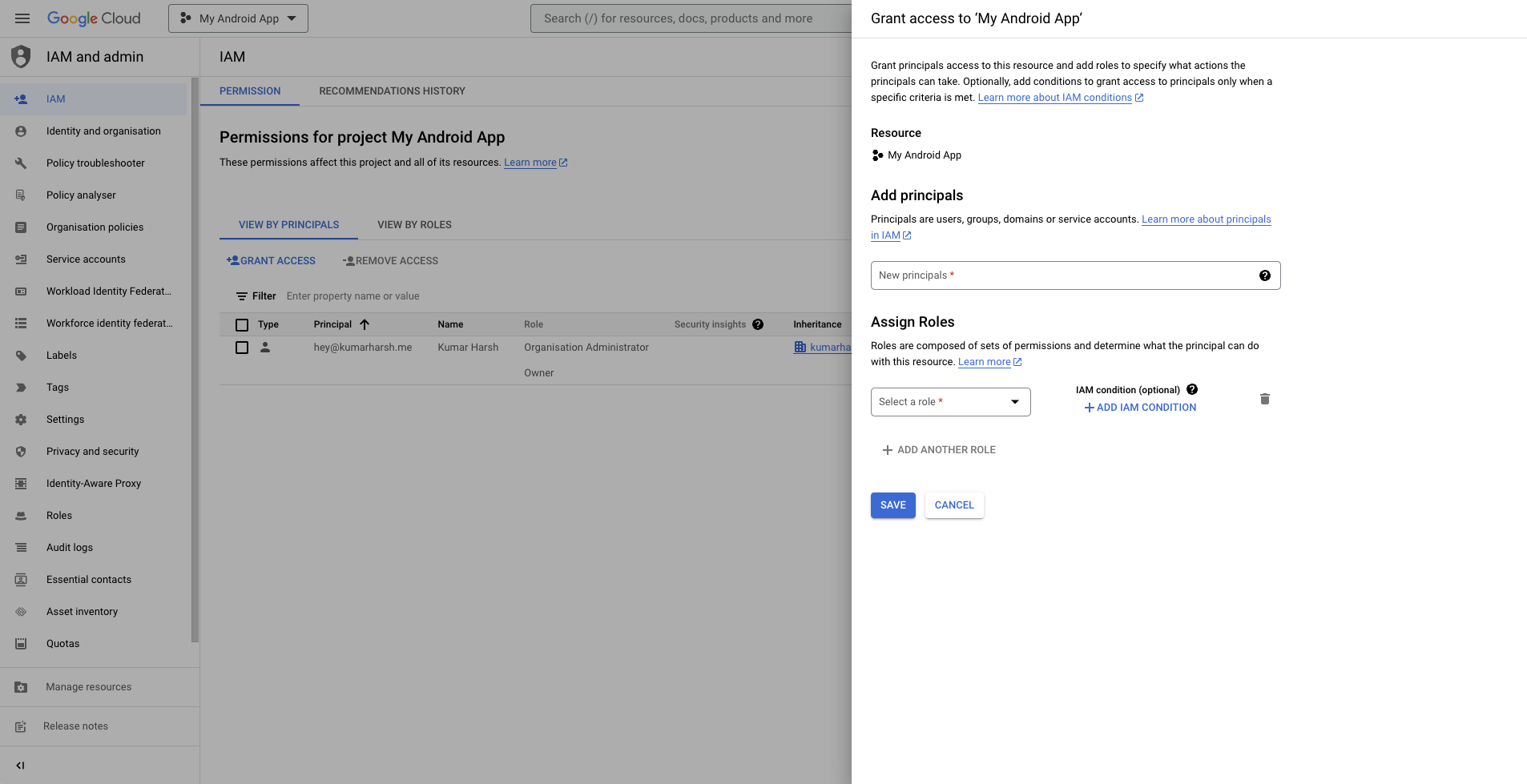Viewport: 1527px width, 784px height.
Task: Click Add Another Role button
Action: tap(939, 450)
